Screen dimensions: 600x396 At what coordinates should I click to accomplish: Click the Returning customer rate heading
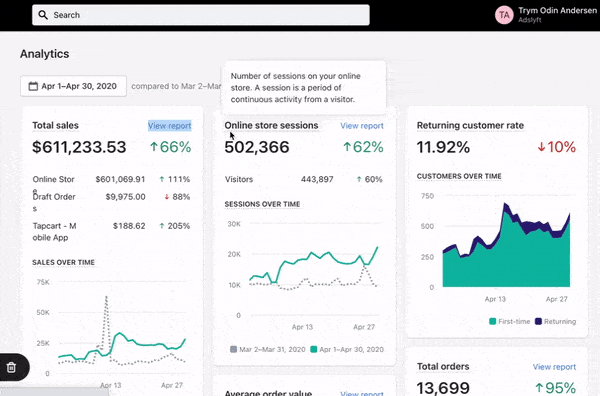470,125
